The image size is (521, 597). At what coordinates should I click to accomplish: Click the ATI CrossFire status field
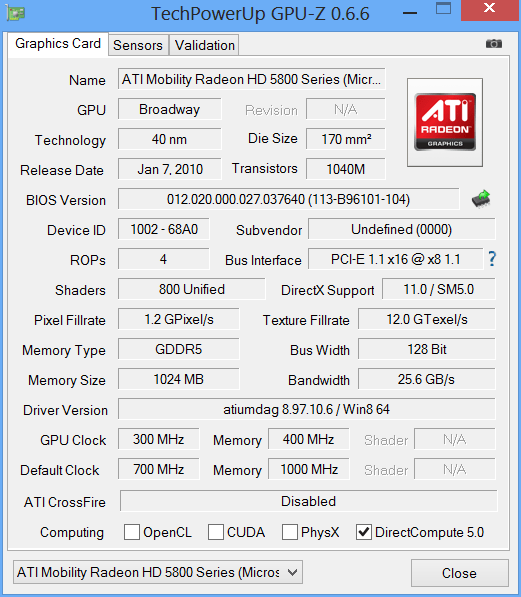click(x=308, y=501)
